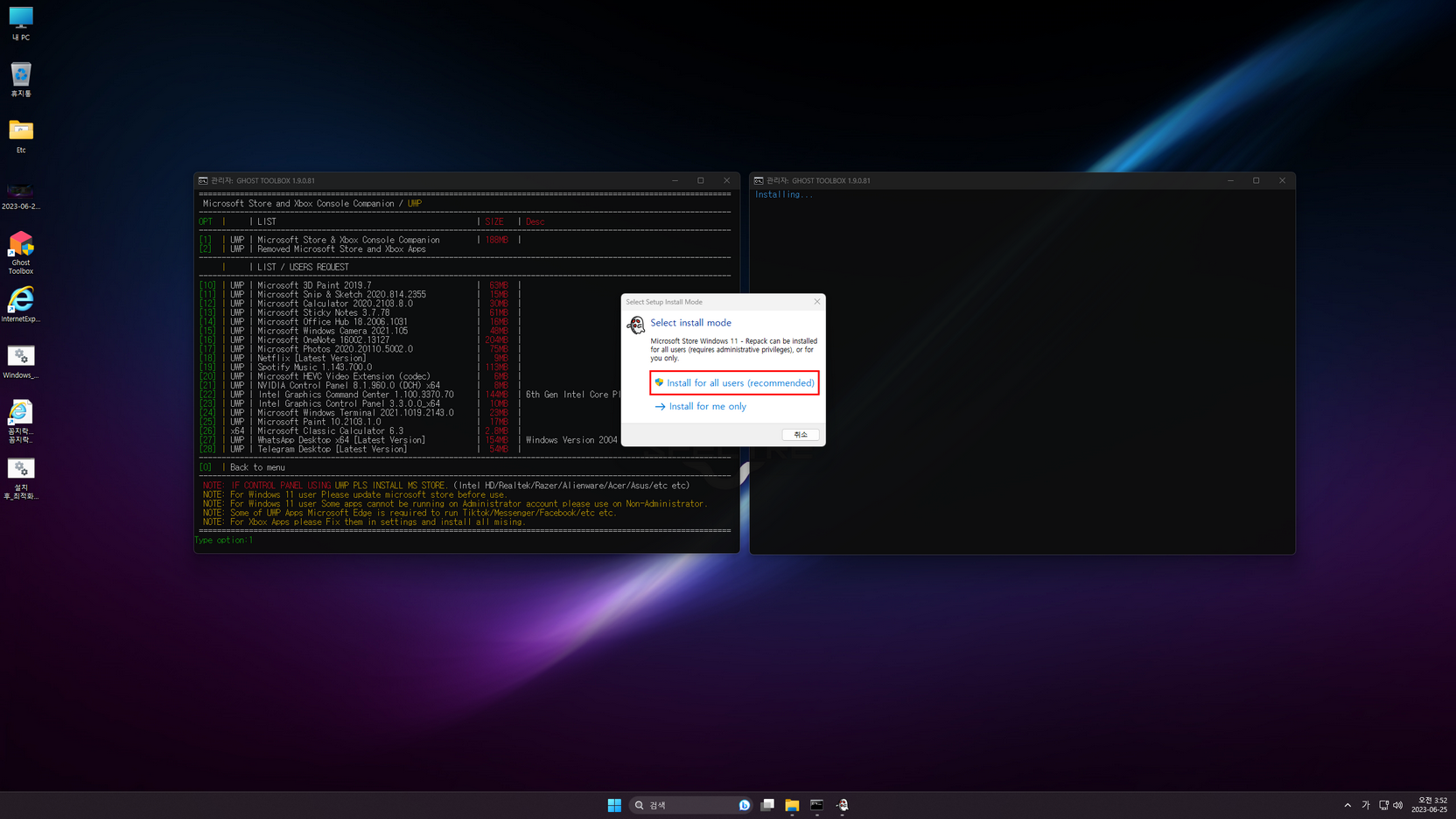
Task: Click 'Microsoft Store & Xbox Console Companion' row
Action: coord(360,240)
